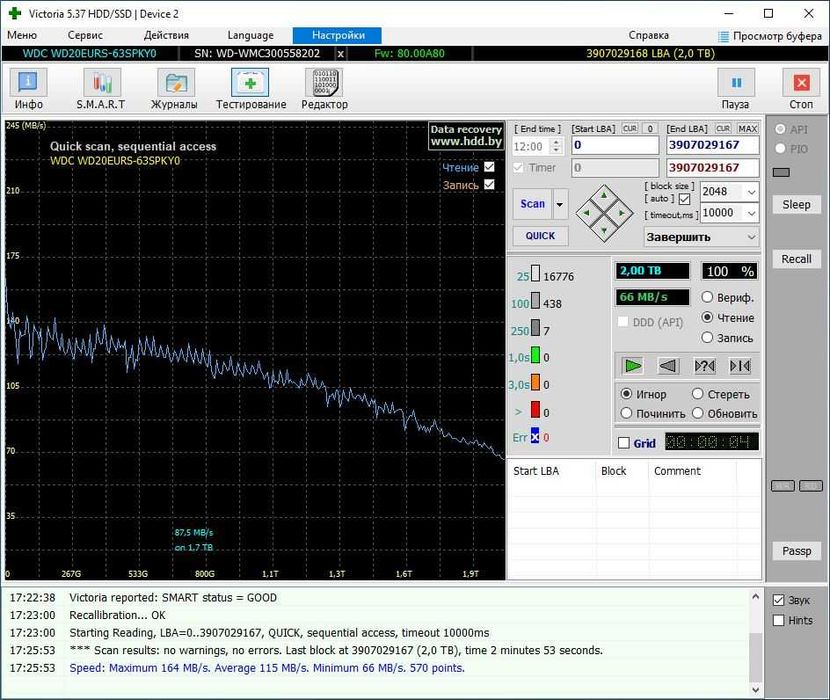The width and height of the screenshot is (830, 700).
Task: Click the green forward play scan button
Action: 632,366
